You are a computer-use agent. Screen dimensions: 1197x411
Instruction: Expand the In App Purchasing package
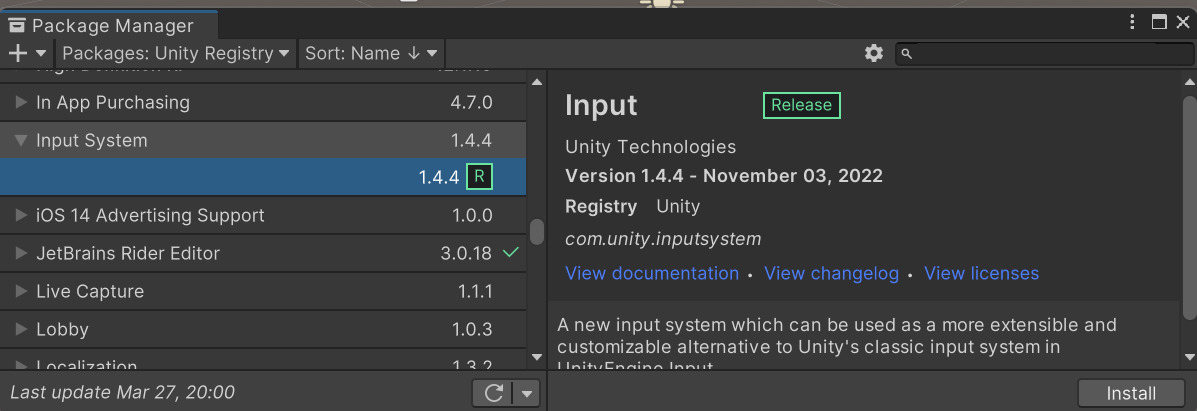point(21,102)
